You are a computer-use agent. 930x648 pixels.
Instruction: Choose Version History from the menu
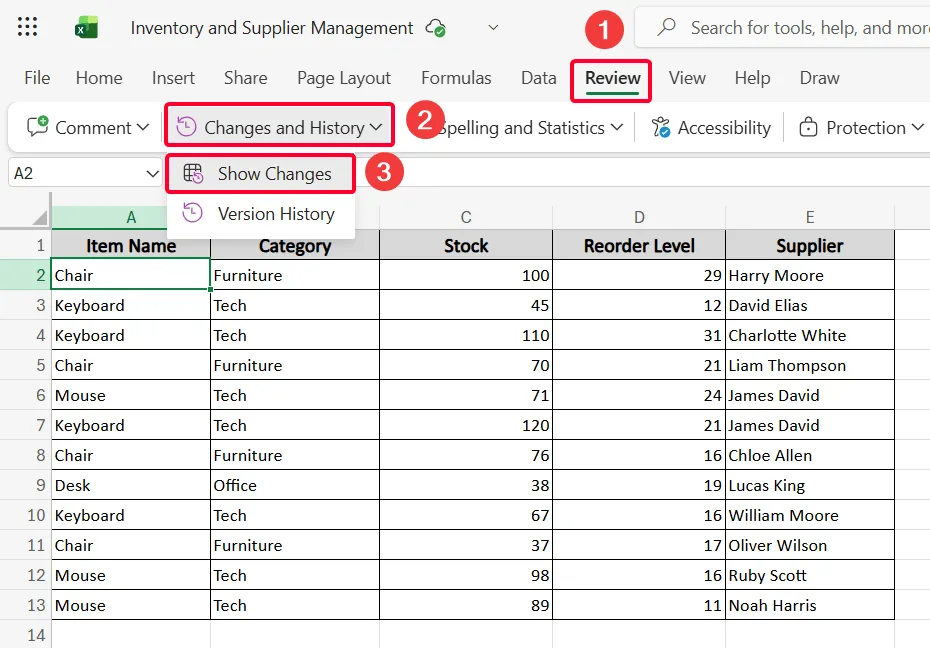point(260,213)
